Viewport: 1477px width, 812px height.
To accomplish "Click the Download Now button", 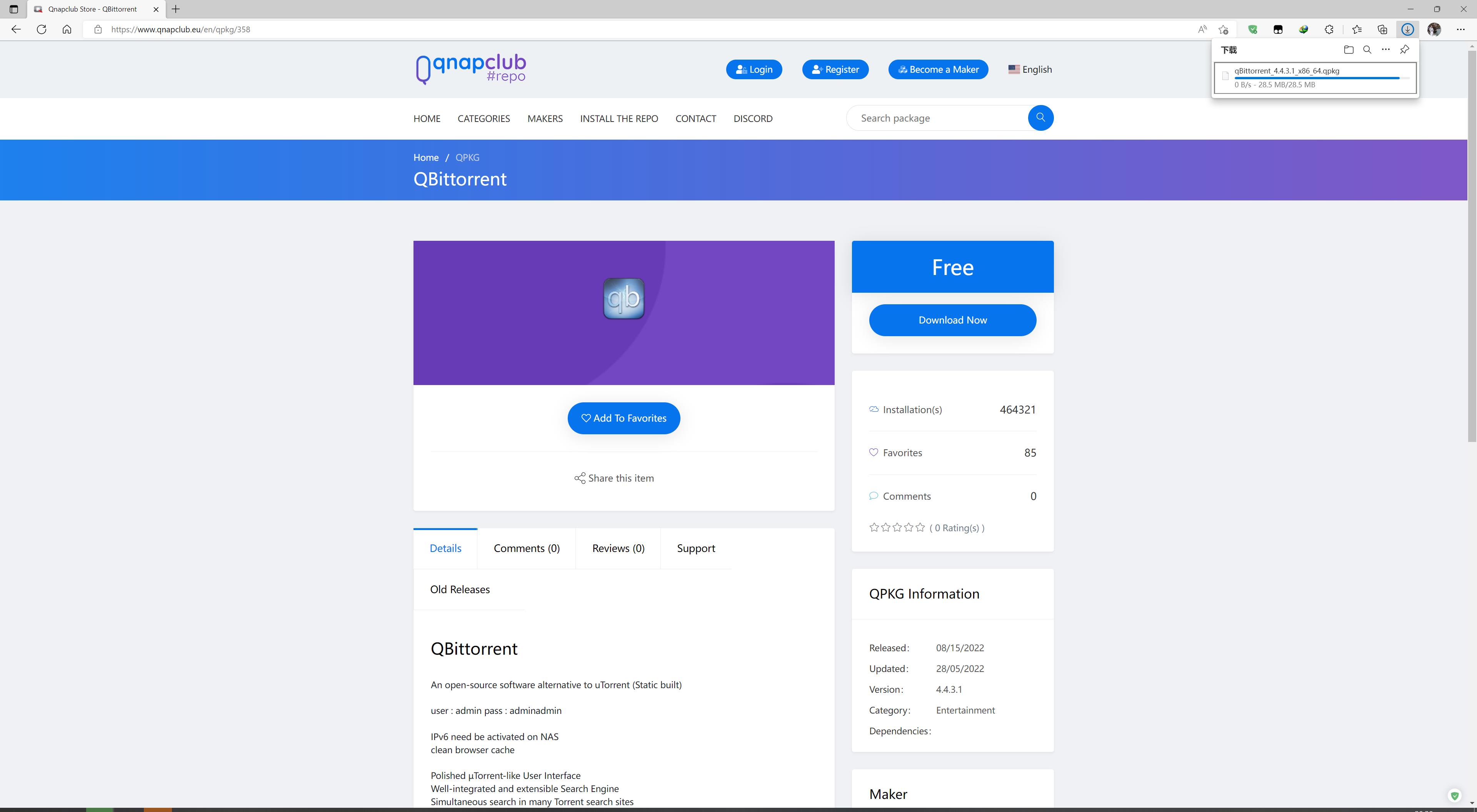I will tap(952, 320).
